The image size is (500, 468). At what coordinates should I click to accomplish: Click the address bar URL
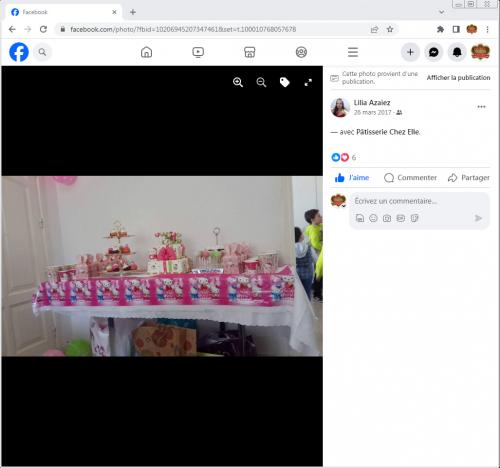click(183, 29)
